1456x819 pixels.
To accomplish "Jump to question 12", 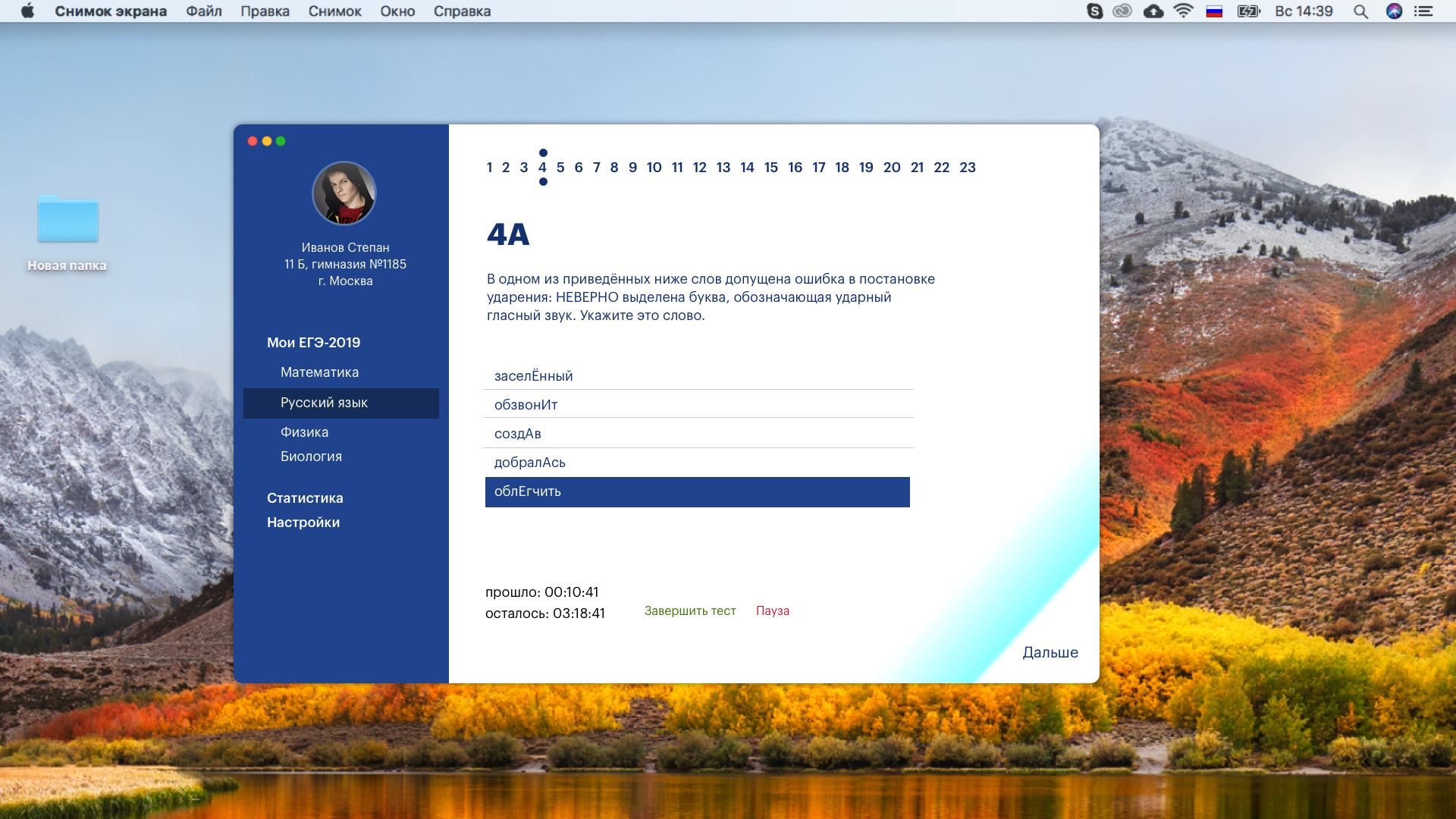I will click(x=699, y=168).
